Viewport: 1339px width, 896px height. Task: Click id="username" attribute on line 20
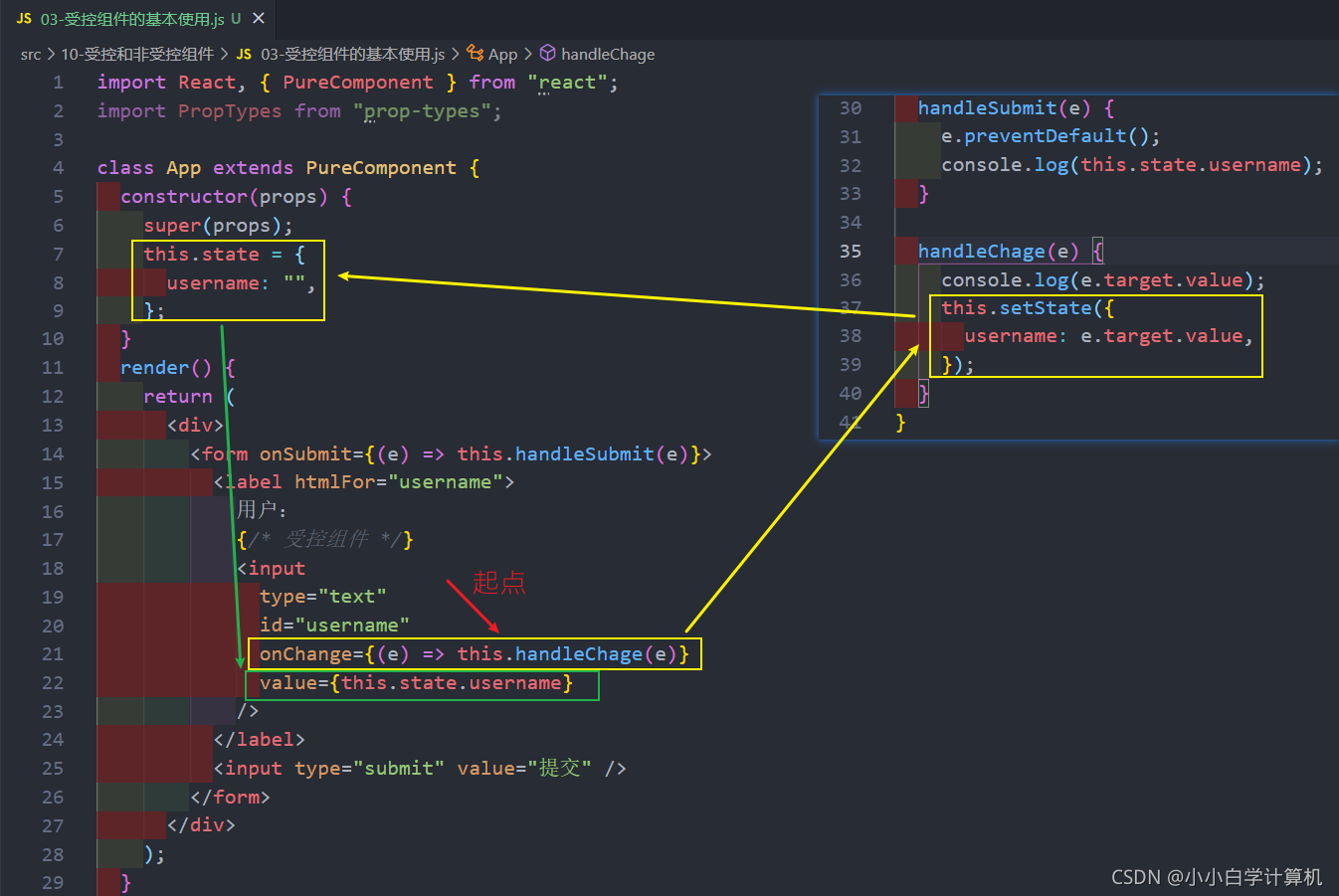click(334, 626)
